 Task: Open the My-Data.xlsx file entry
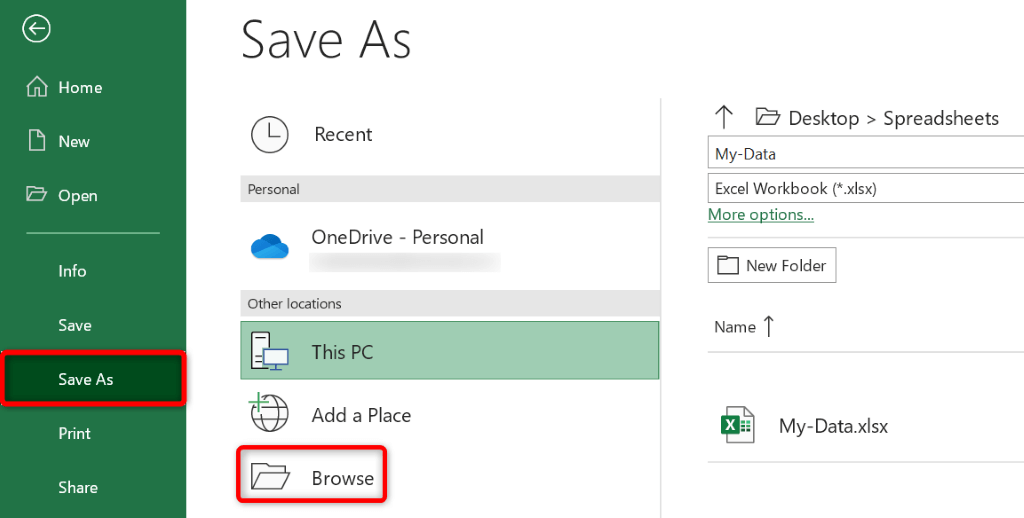point(833,426)
